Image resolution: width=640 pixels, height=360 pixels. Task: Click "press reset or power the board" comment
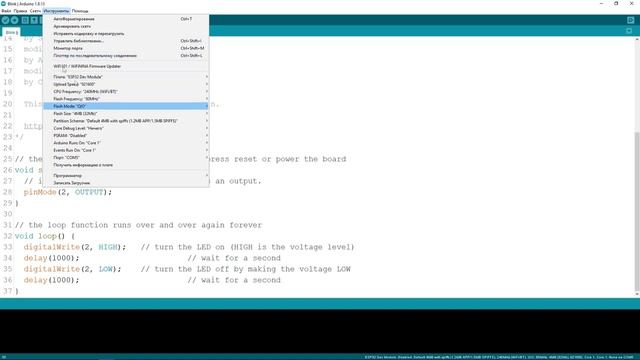277,159
